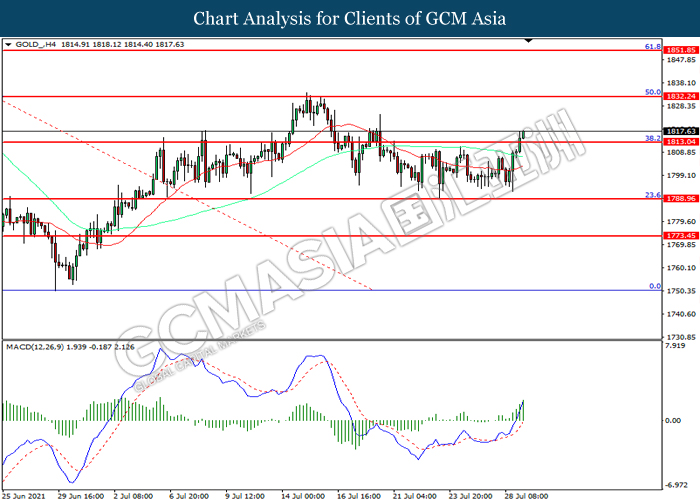Click the black 1817.63 current price label
The image size is (700, 500).
tap(681, 131)
